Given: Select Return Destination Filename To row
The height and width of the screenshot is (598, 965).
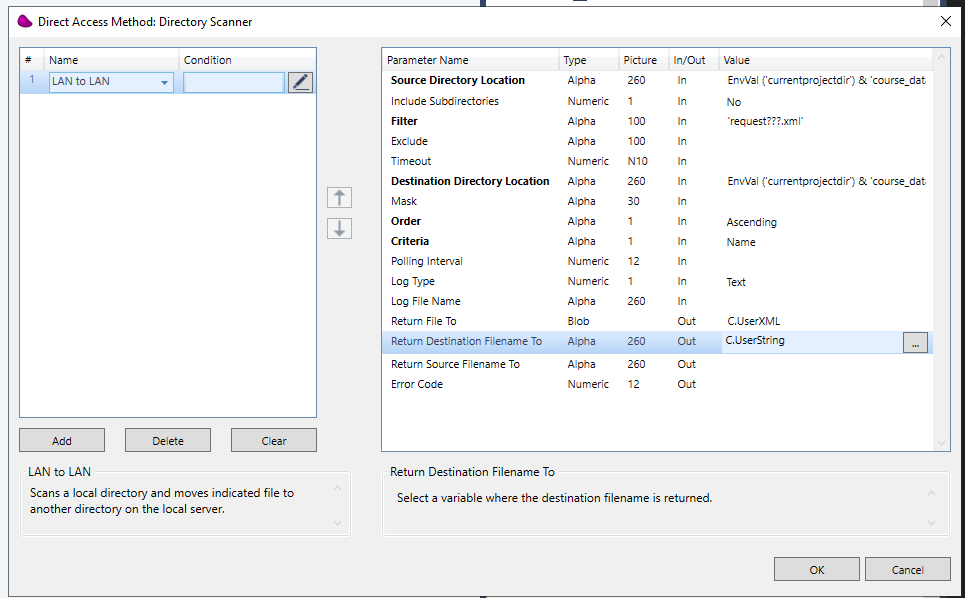Looking at the screenshot, I should tap(657, 342).
